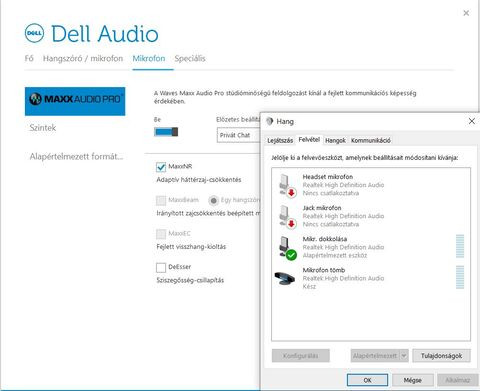Click the Hang window speaker icon
480x391 pixels.
[x=270, y=121]
